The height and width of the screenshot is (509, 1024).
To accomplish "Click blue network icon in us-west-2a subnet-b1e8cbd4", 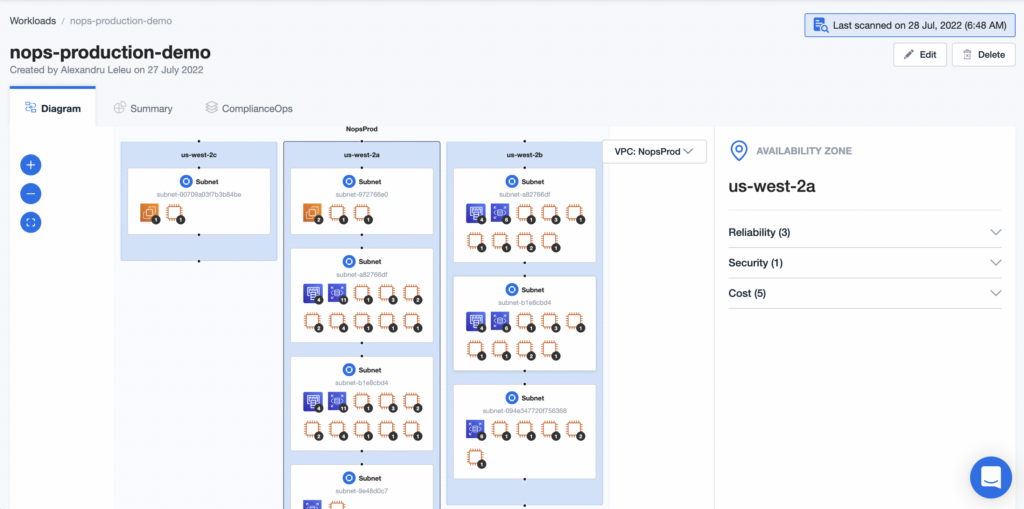I will (x=313, y=402).
